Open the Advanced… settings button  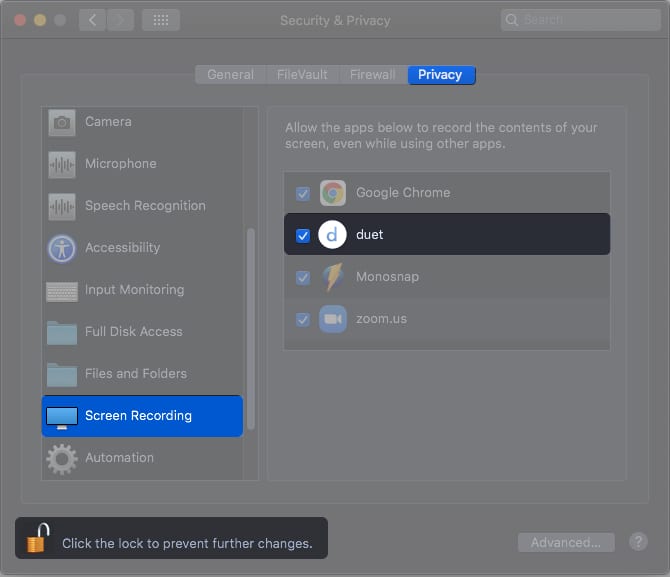coord(566,542)
